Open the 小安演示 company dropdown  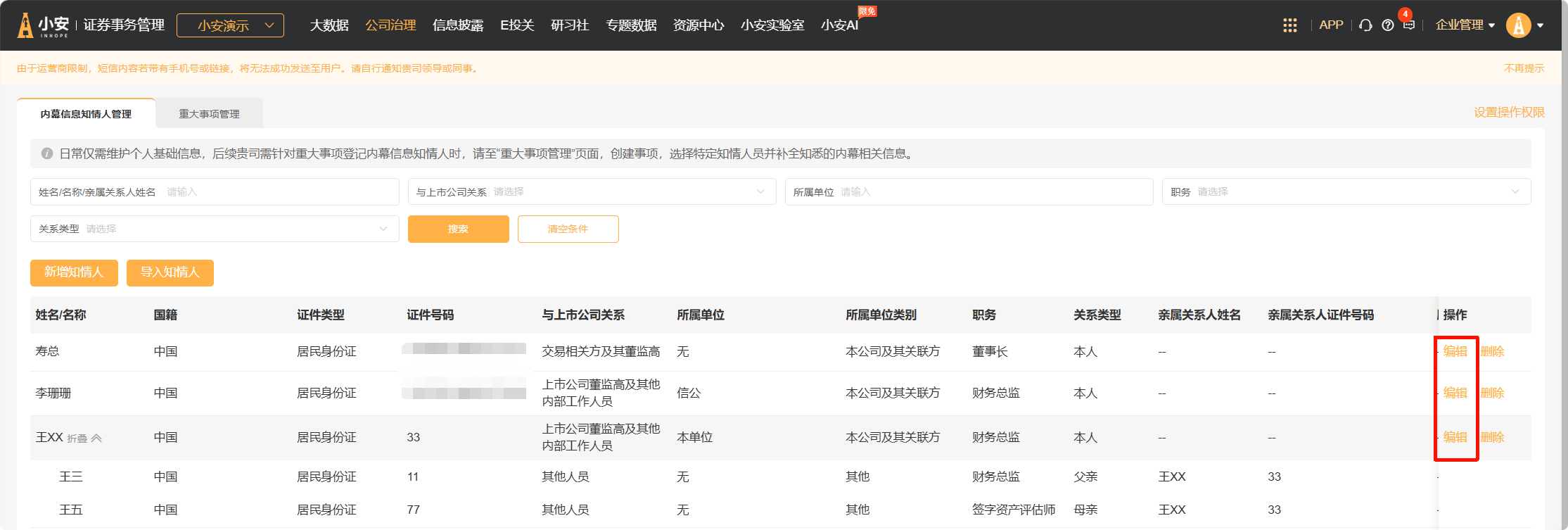coord(230,25)
